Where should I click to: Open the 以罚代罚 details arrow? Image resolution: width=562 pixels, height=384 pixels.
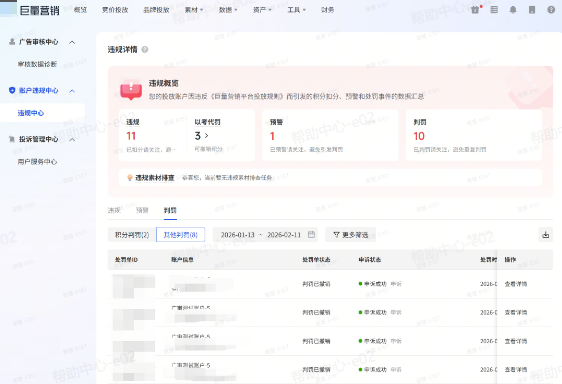coord(206,136)
